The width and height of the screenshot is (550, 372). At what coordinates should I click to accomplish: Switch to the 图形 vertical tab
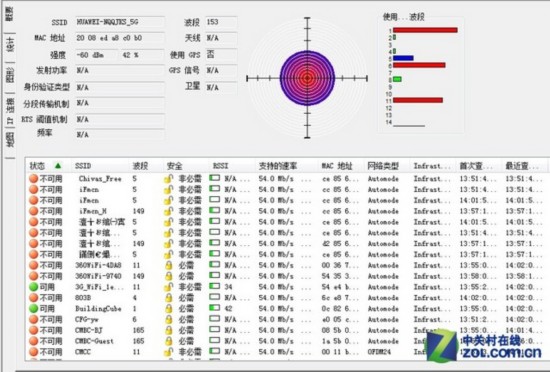pyautogui.click(x=10, y=75)
